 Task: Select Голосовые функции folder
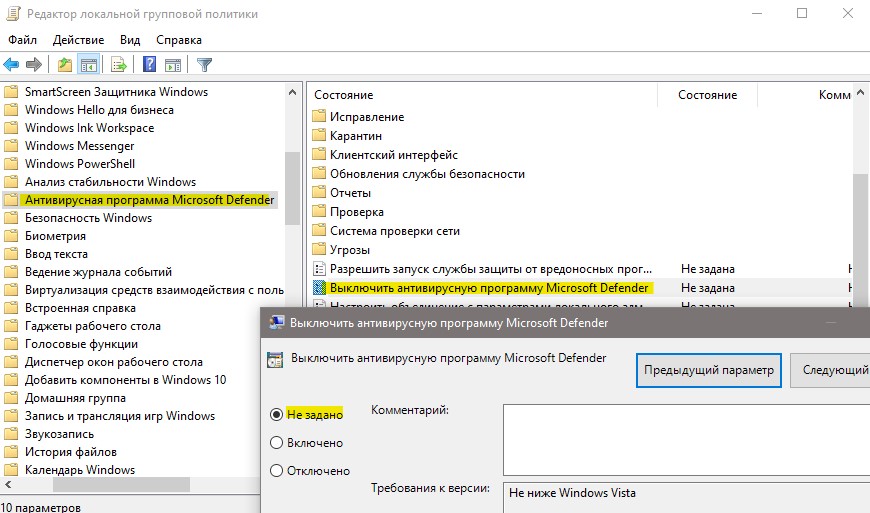(81, 344)
